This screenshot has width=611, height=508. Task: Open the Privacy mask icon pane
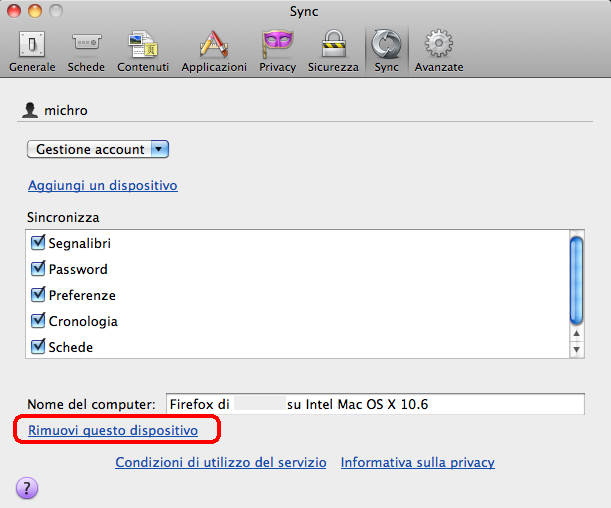[x=277, y=52]
